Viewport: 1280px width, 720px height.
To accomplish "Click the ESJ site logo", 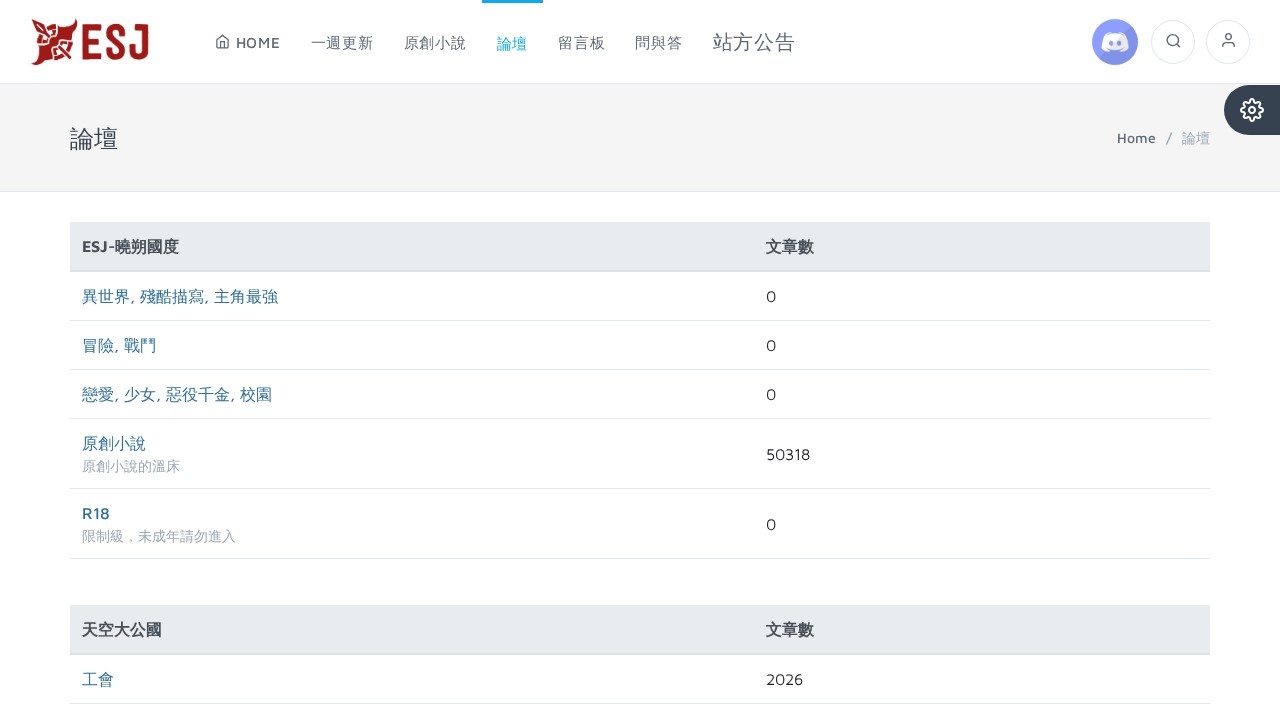I will coord(90,42).
